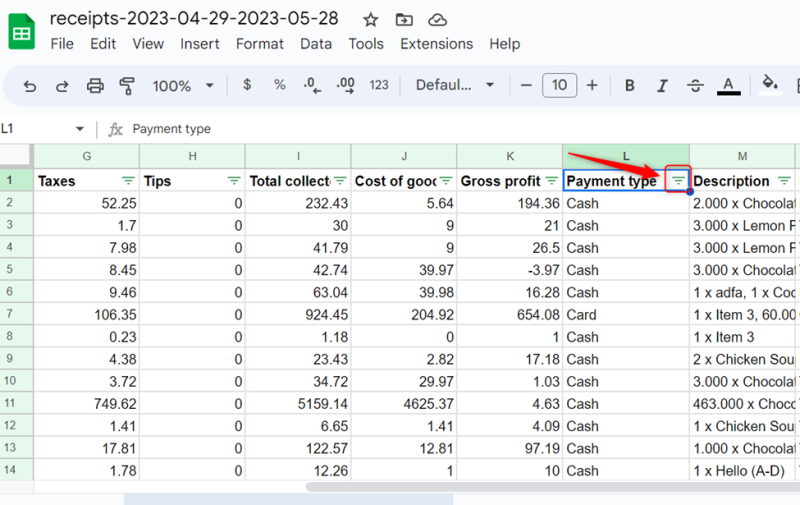800x505 pixels.
Task: Open the Extensions menu
Action: pos(436,44)
